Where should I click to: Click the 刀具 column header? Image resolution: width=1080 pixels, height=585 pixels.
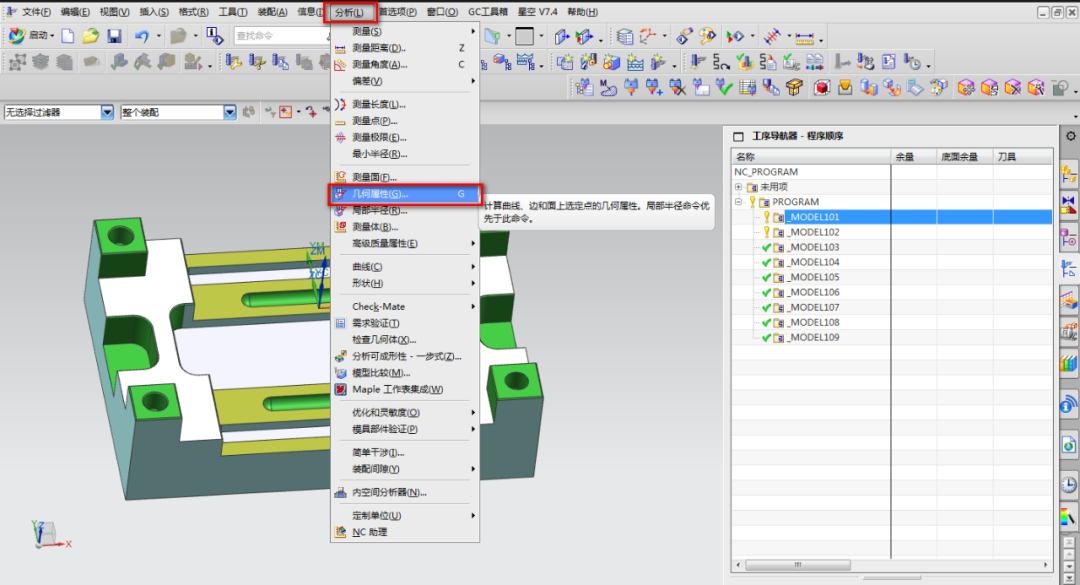pyautogui.click(x=1006, y=157)
